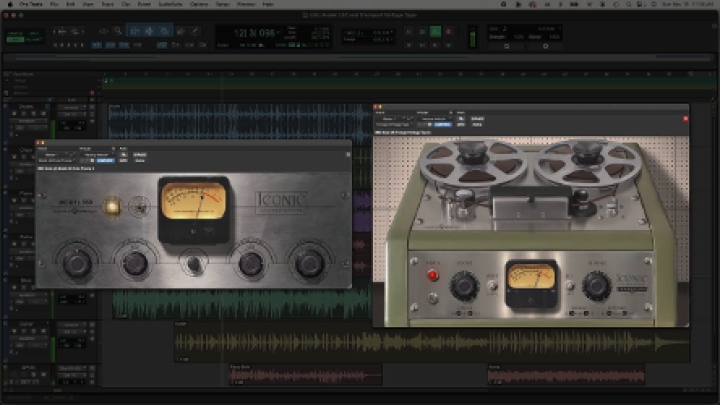
Task: Click the far-left large knob on the compressor
Action: click(x=77, y=264)
